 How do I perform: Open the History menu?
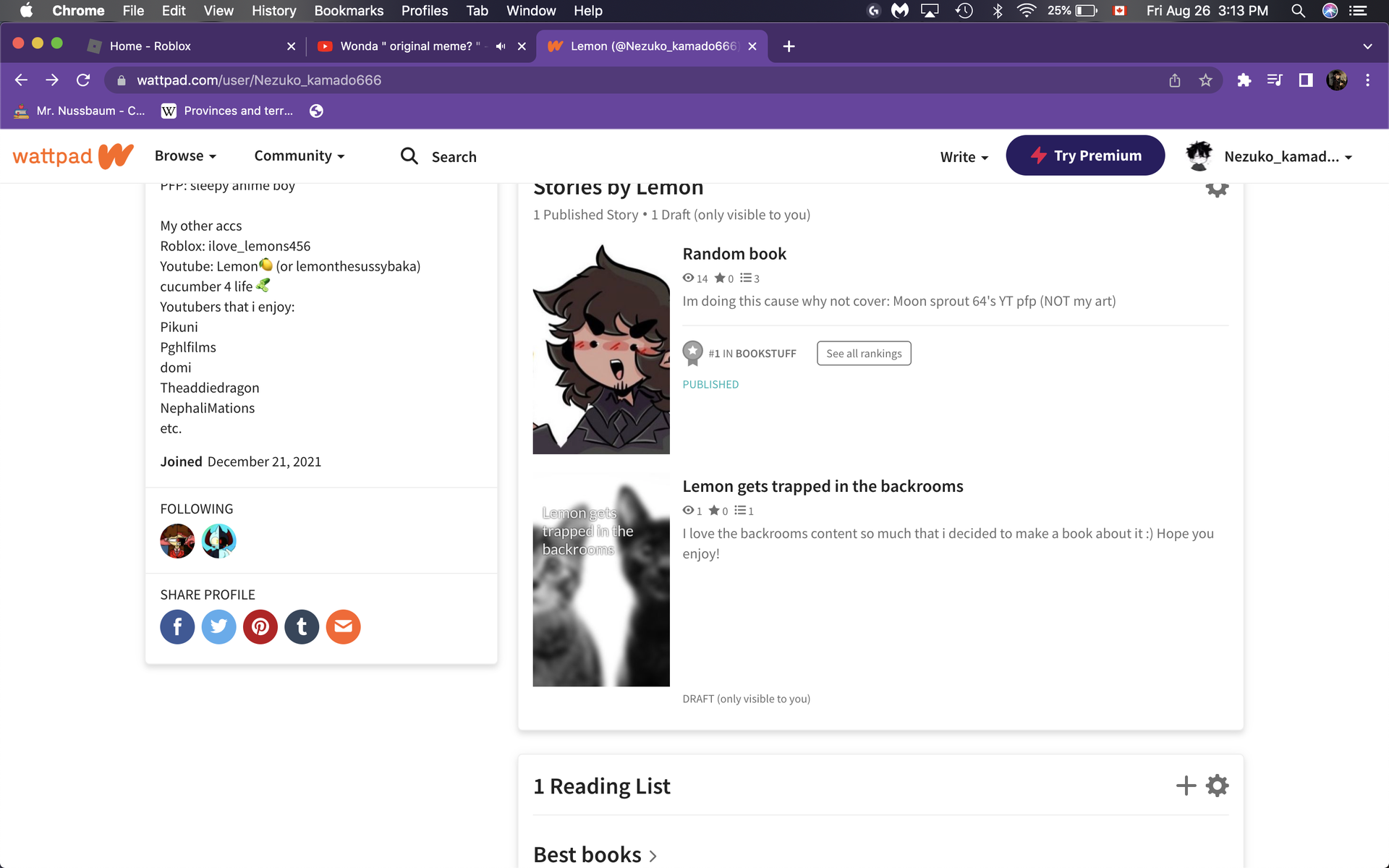click(x=273, y=11)
